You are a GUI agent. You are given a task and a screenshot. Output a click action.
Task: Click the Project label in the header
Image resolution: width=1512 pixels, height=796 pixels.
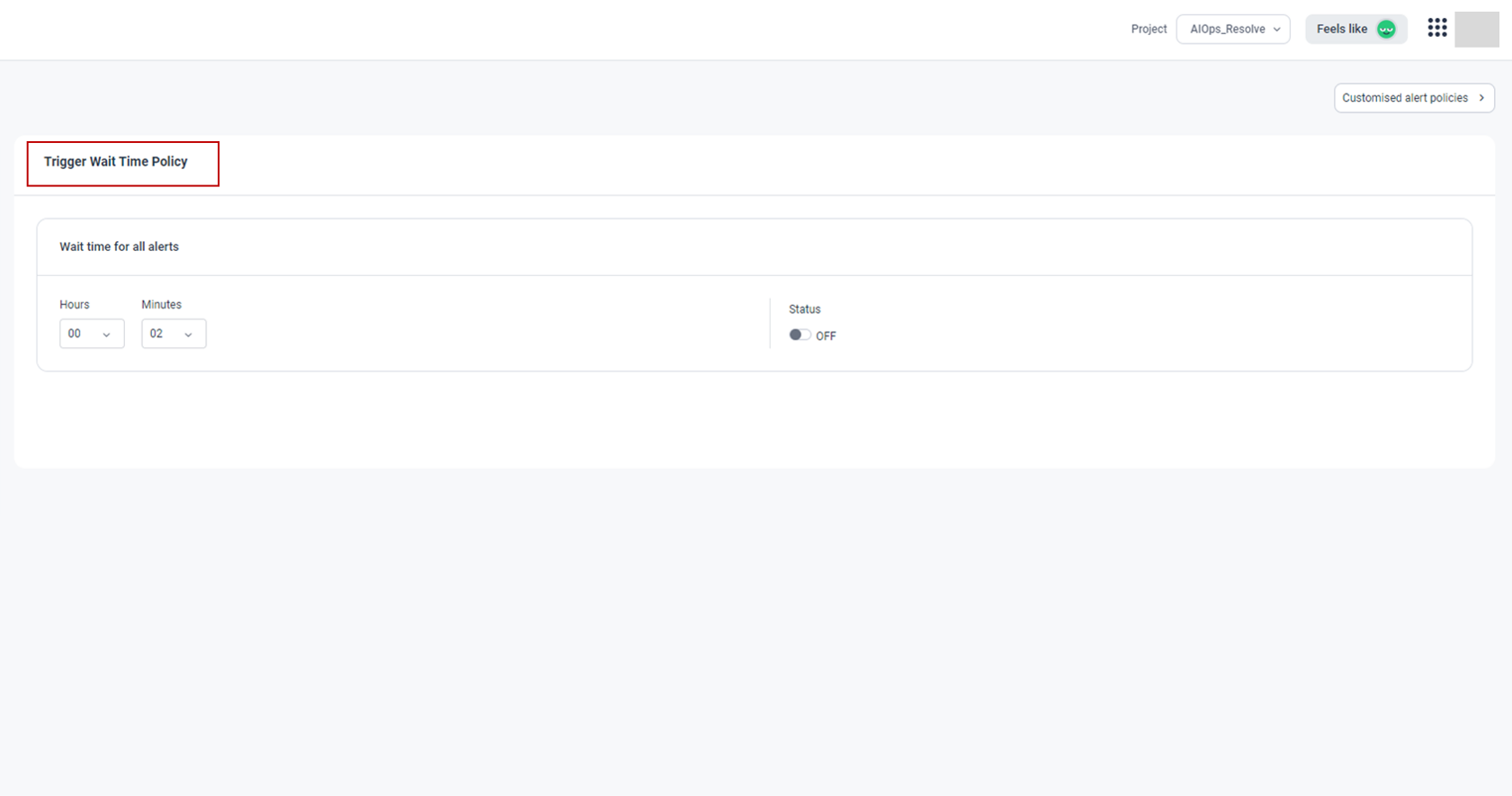1149,30
